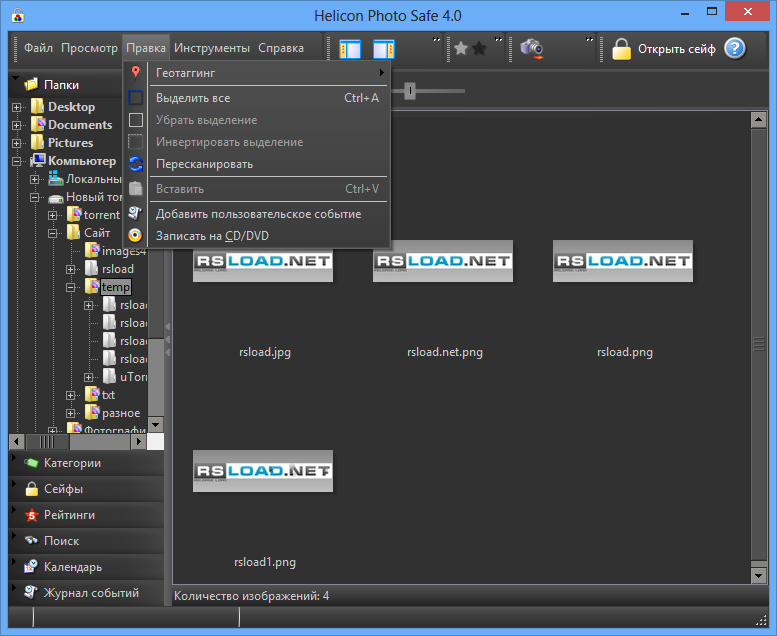Collapse the Сайт folder node
Image resolution: width=777 pixels, height=636 pixels.
coord(53,233)
